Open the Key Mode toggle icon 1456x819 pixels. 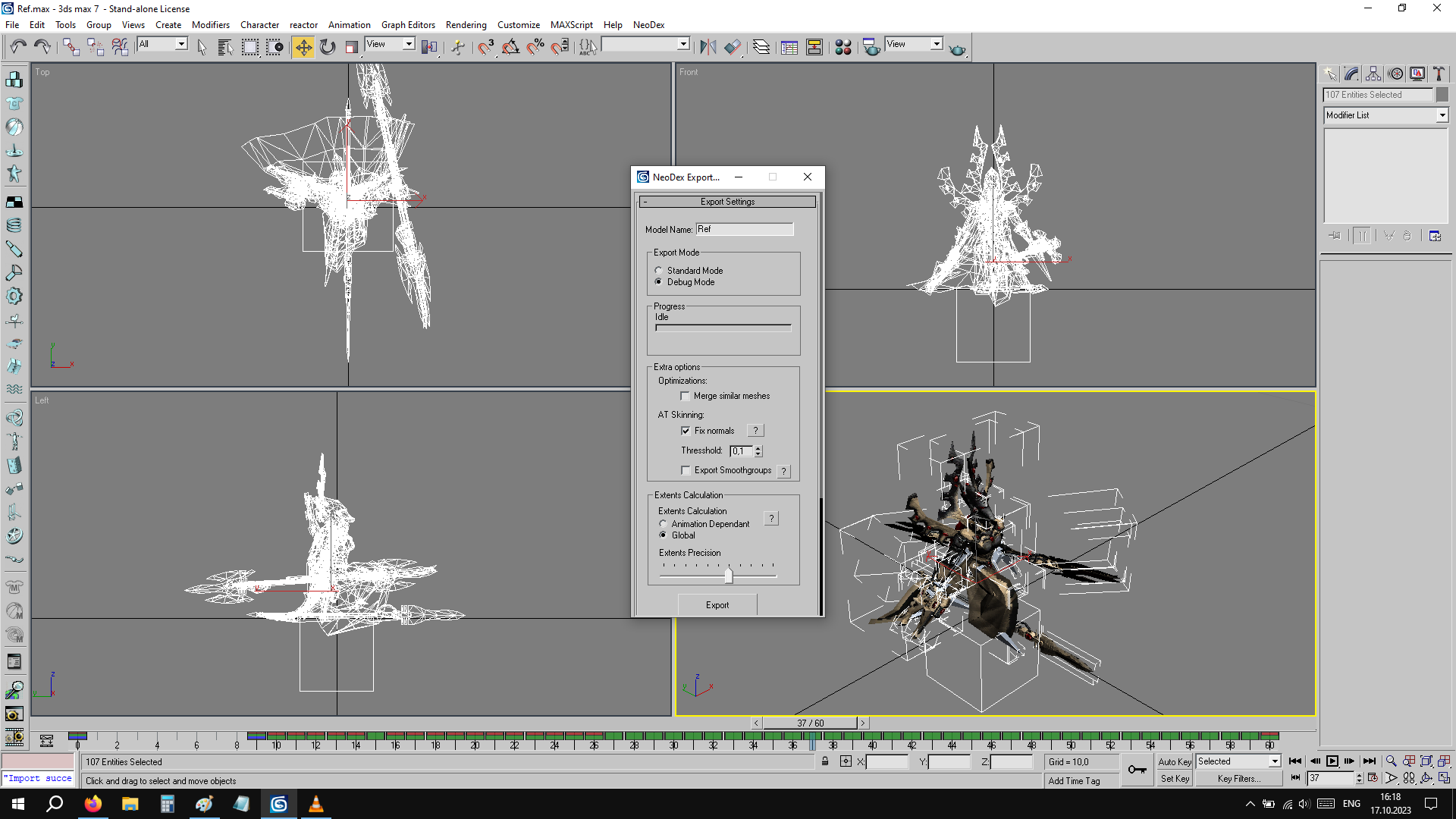1296,778
